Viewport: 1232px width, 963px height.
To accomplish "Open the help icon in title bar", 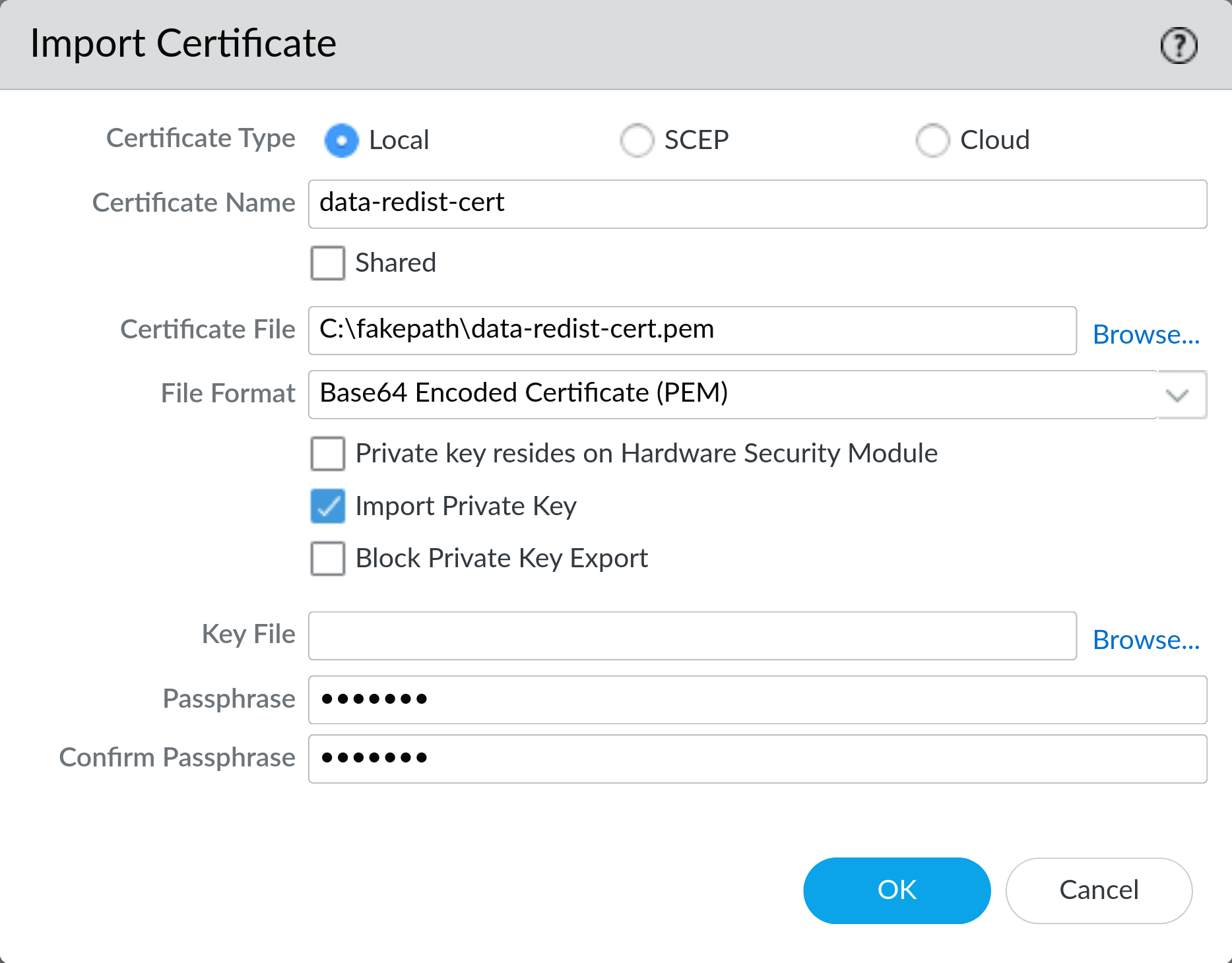I will click(x=1179, y=45).
